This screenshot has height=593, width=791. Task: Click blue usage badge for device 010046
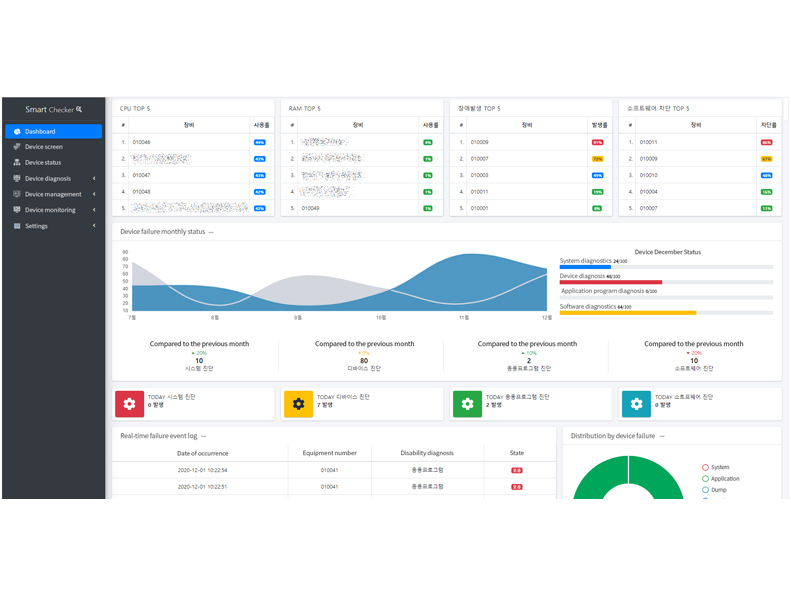260,143
